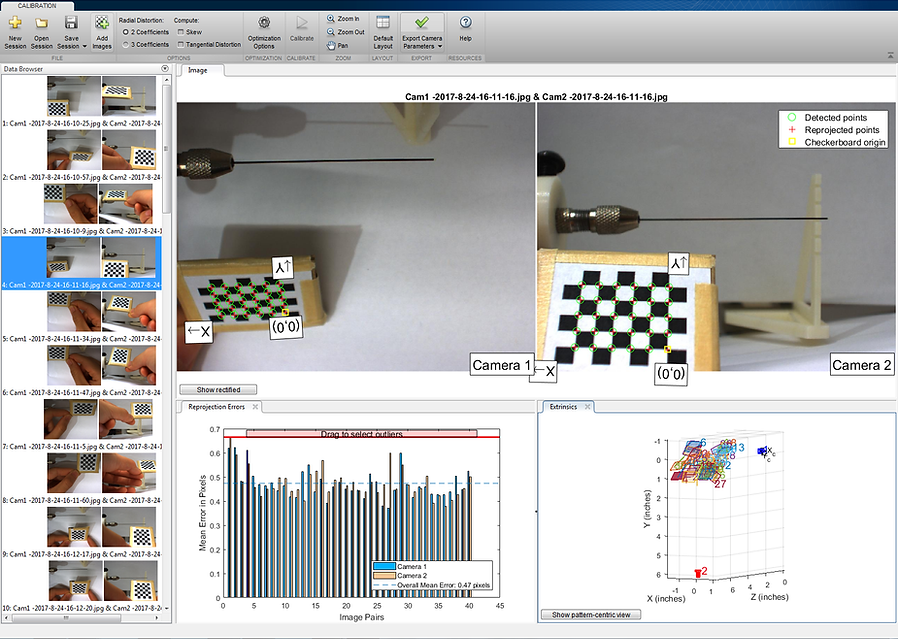Screen dimensions: 898x639
Task: Select 2 Coefficients radial distortion
Action: [145, 32]
